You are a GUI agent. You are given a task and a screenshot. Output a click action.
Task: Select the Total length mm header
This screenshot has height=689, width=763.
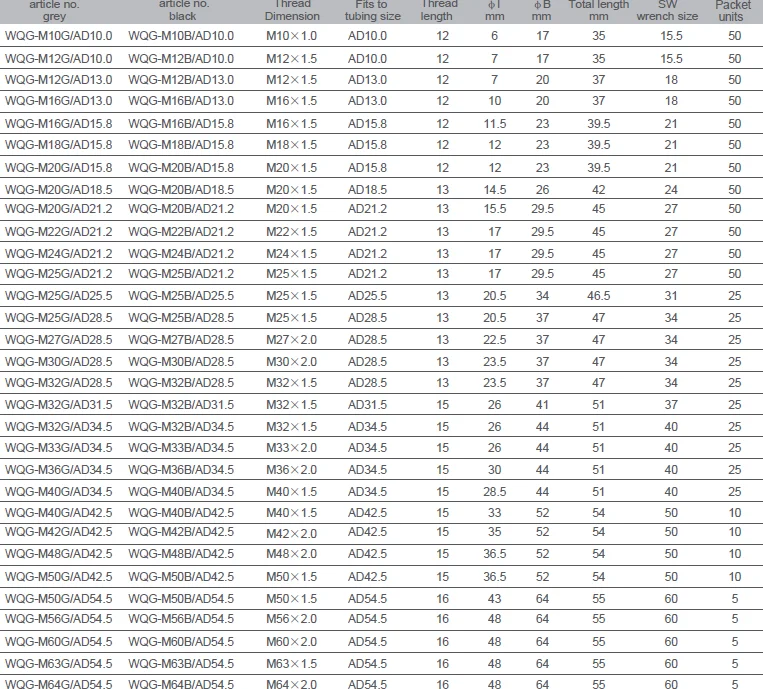pyautogui.click(x=599, y=10)
